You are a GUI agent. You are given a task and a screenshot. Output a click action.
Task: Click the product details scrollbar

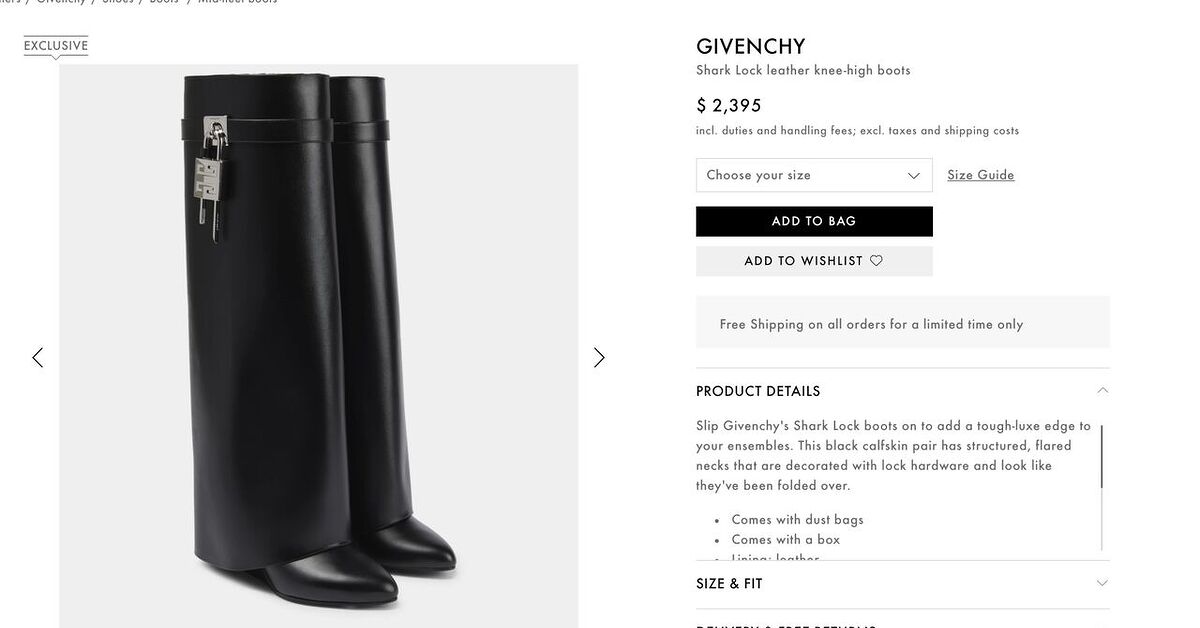(1102, 457)
